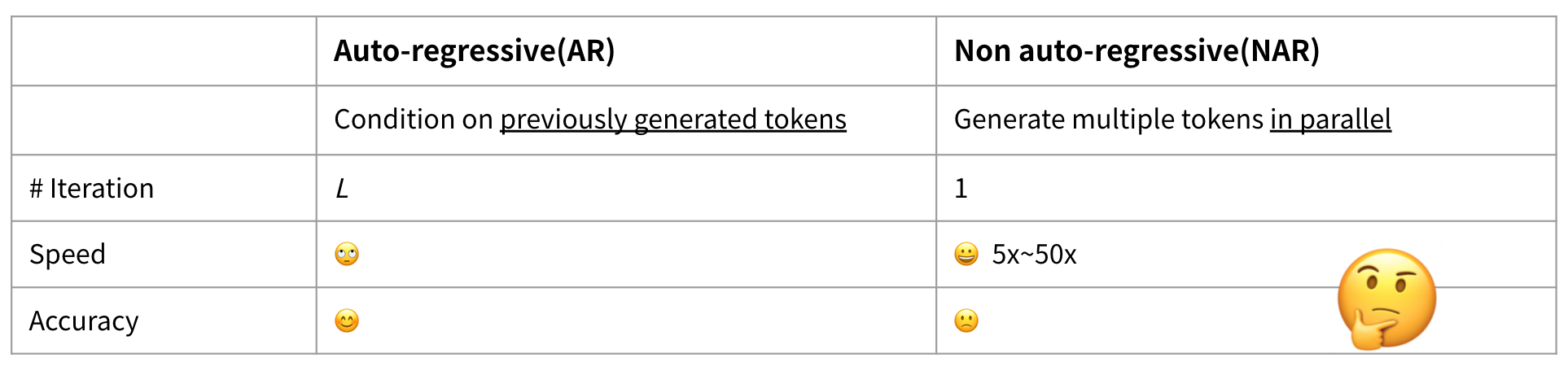Click the "1" iteration value for NAR
Image resolution: width=1568 pixels, height=371 pixels.
pos(961,189)
